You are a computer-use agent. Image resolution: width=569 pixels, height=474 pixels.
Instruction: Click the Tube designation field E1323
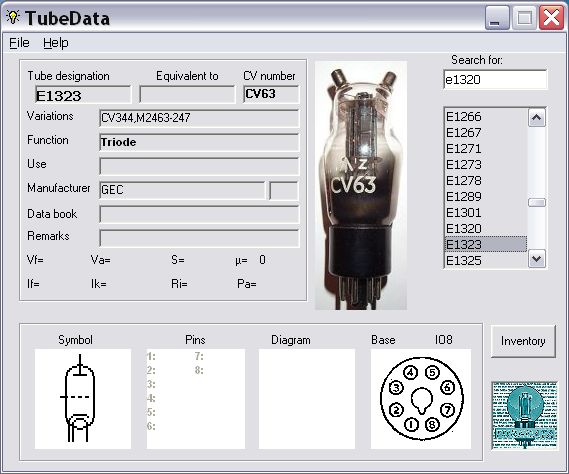(83, 95)
